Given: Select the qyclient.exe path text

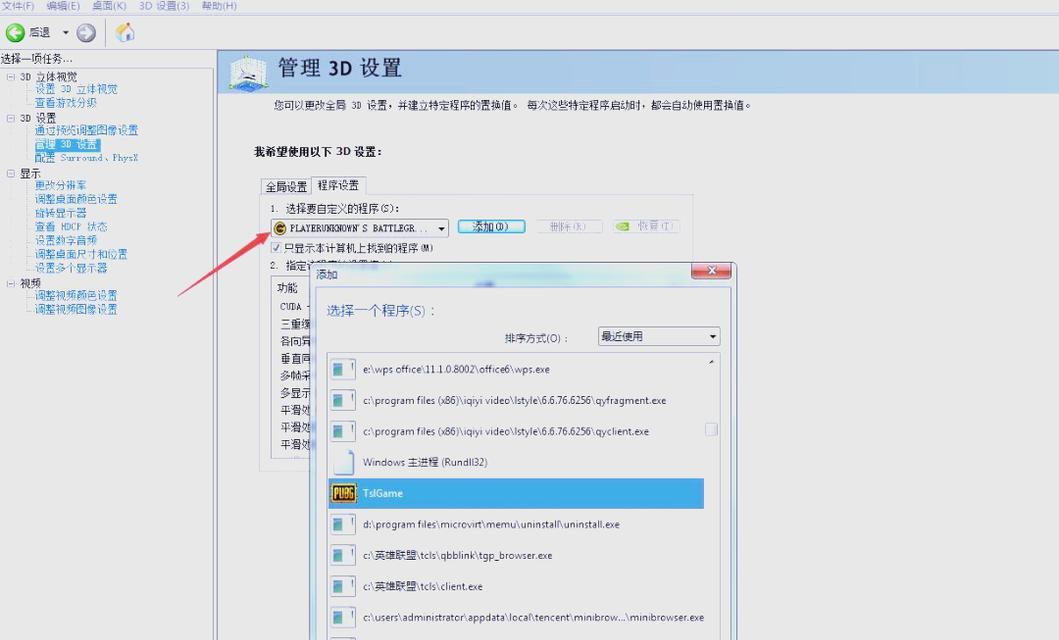Looking at the screenshot, I should [x=506, y=431].
